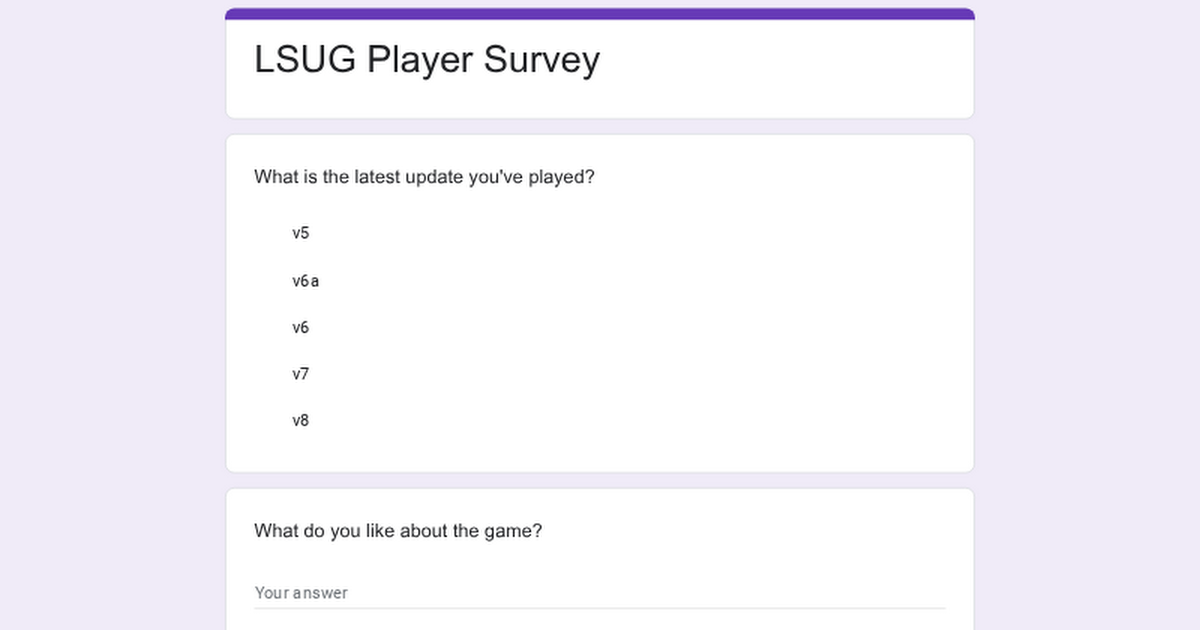Click the word "LSUG" in the title
The height and width of the screenshot is (630, 1200).
[x=305, y=59]
